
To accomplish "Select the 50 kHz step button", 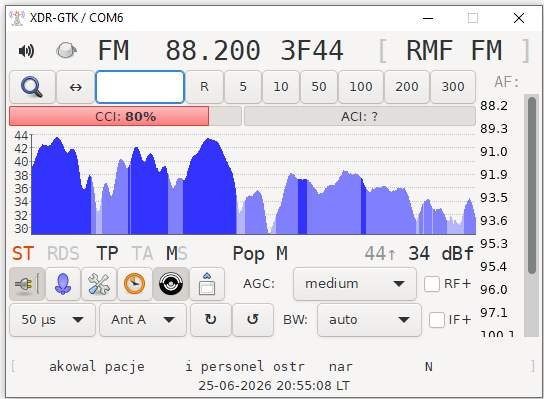I will click(x=318, y=87).
